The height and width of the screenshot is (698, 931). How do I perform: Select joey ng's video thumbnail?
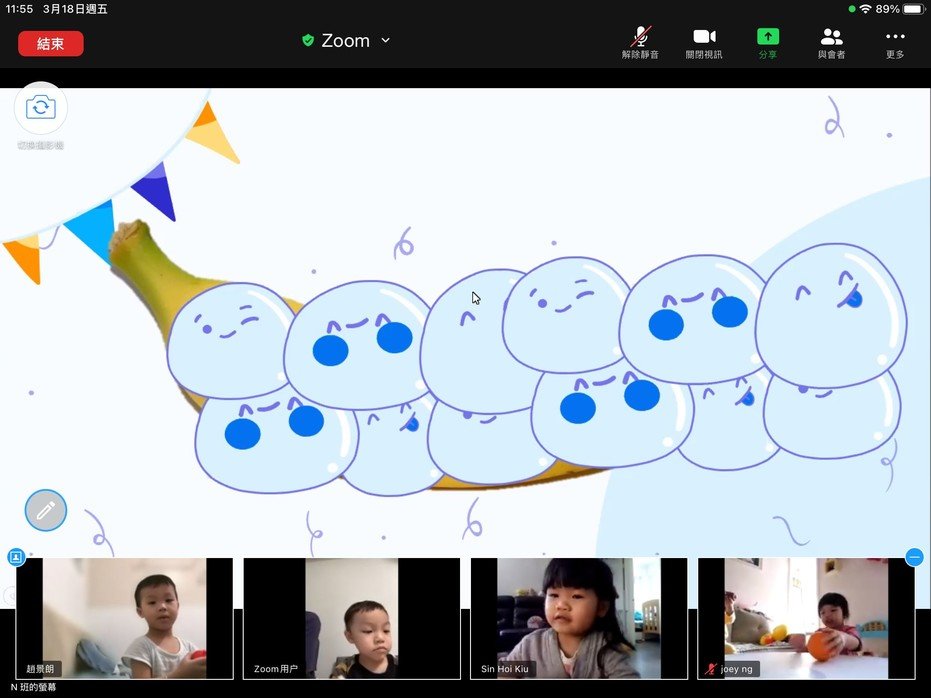pos(806,618)
